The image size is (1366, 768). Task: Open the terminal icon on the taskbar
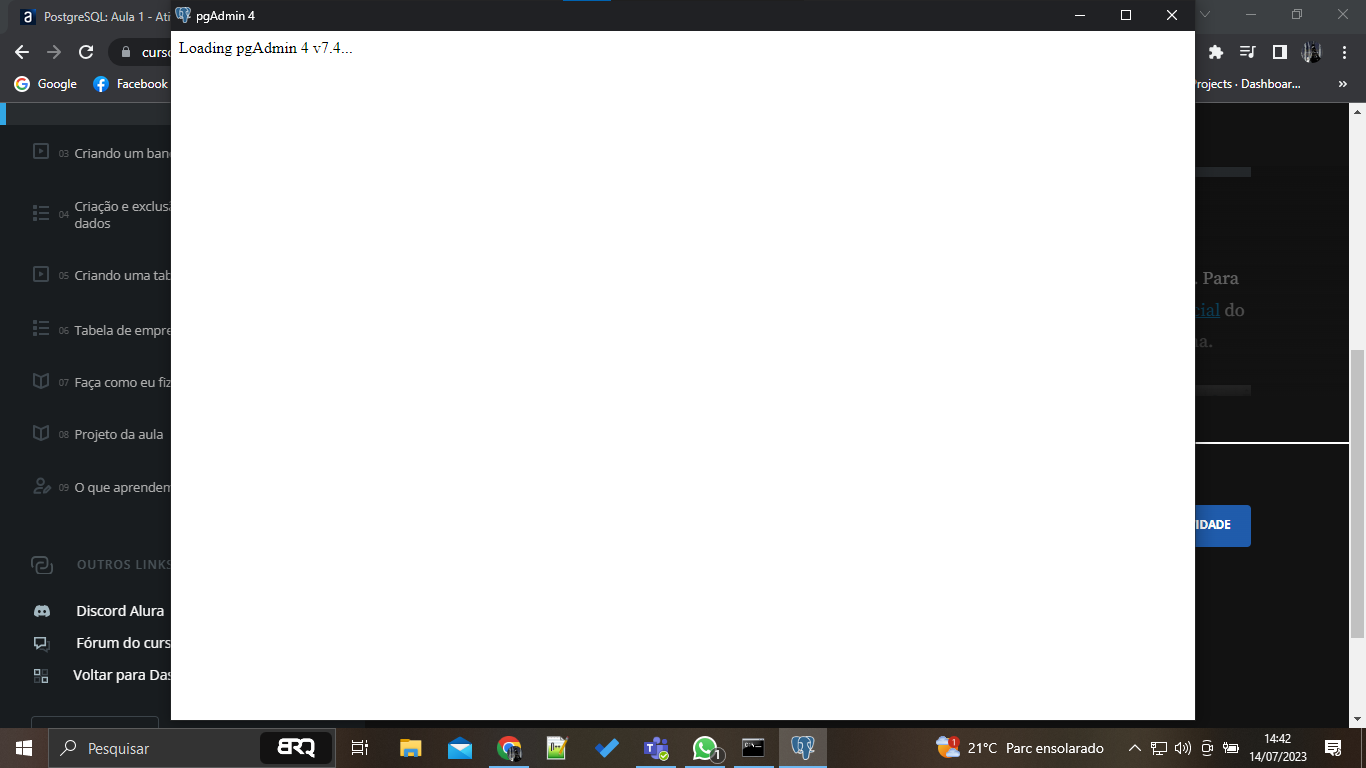753,748
